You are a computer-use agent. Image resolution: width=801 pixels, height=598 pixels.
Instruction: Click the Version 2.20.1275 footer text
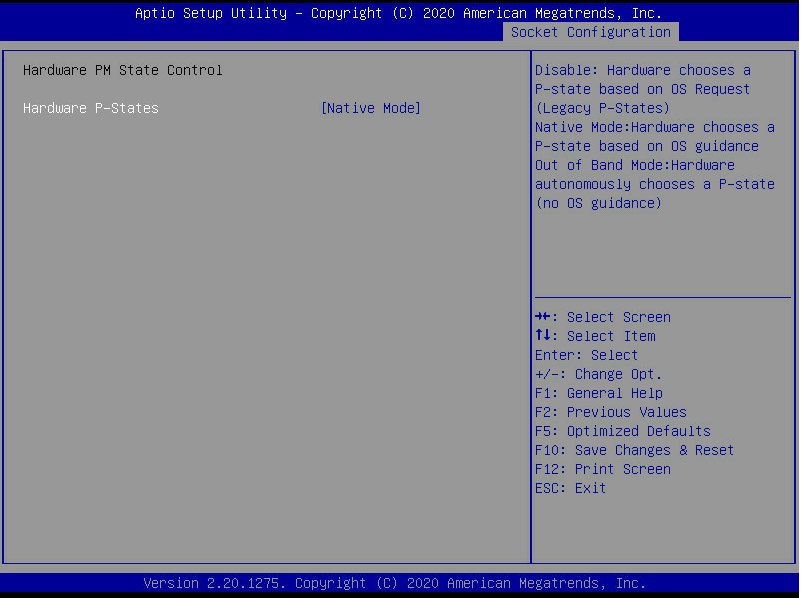click(394, 583)
